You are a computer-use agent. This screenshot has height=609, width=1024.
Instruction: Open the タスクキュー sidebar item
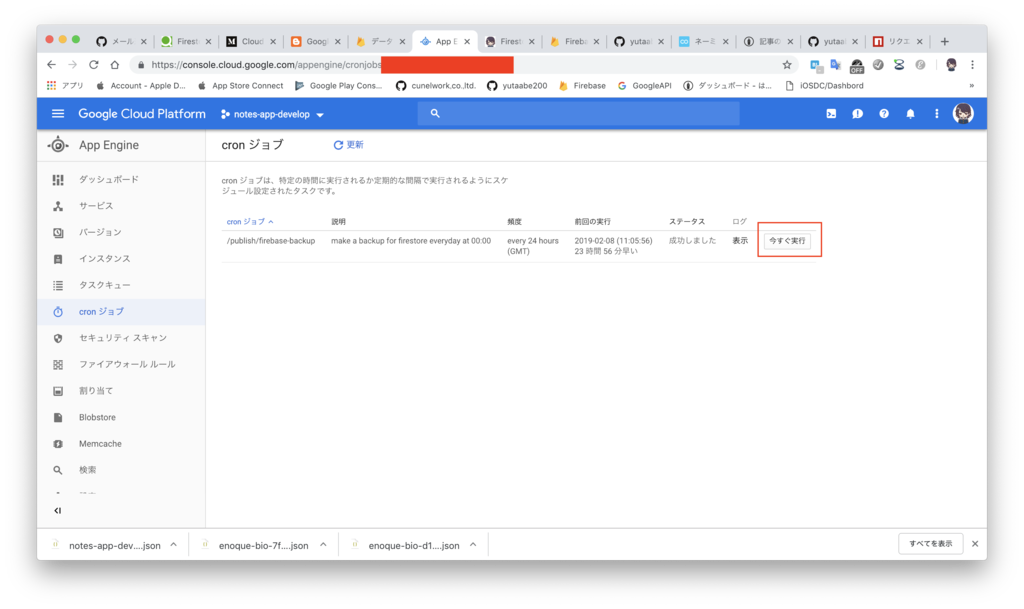pos(121,285)
